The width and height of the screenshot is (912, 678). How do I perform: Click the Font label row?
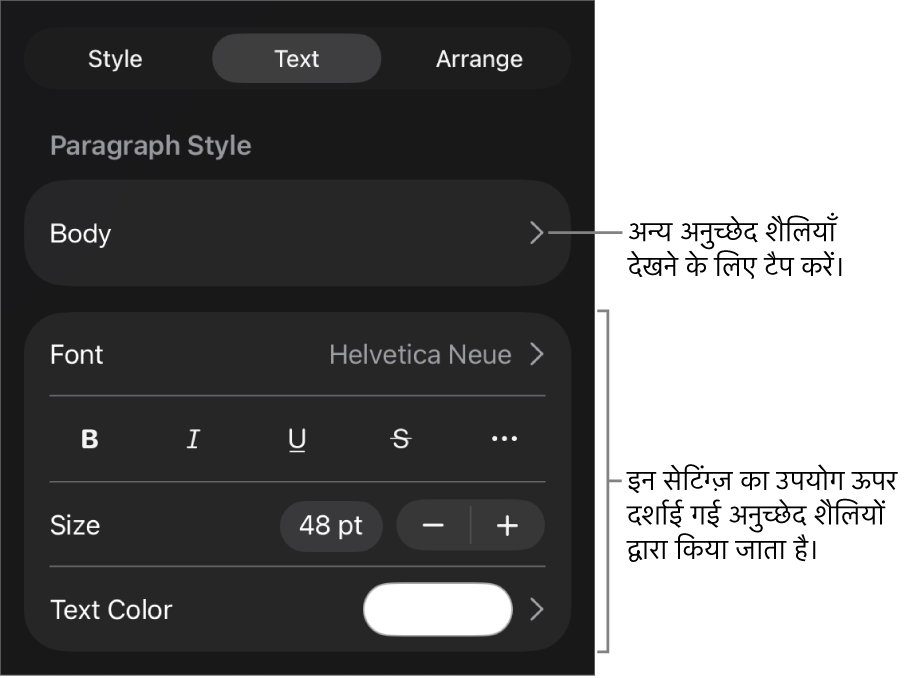77,355
